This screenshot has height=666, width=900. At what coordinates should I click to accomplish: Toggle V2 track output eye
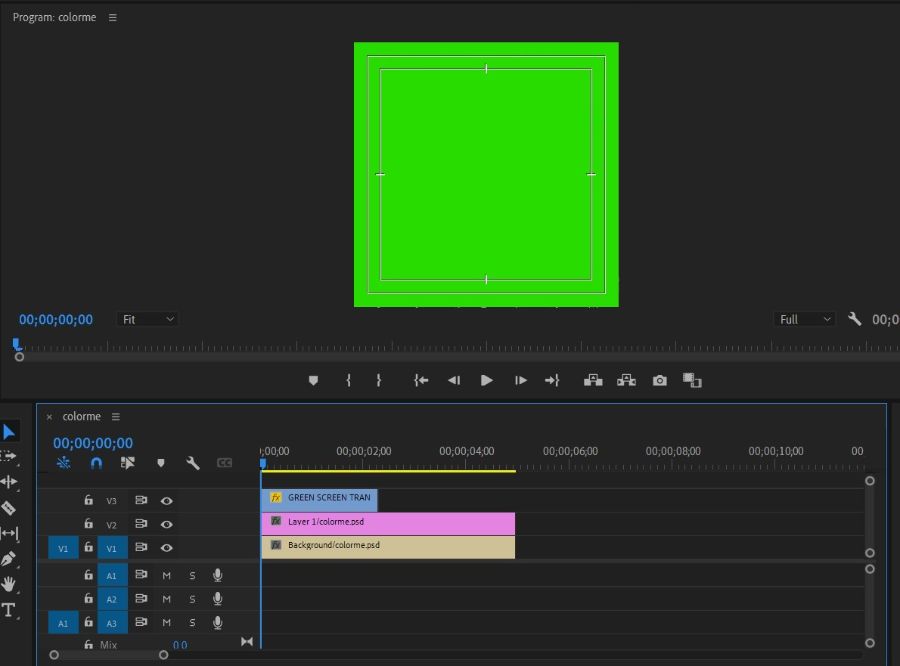click(166, 524)
